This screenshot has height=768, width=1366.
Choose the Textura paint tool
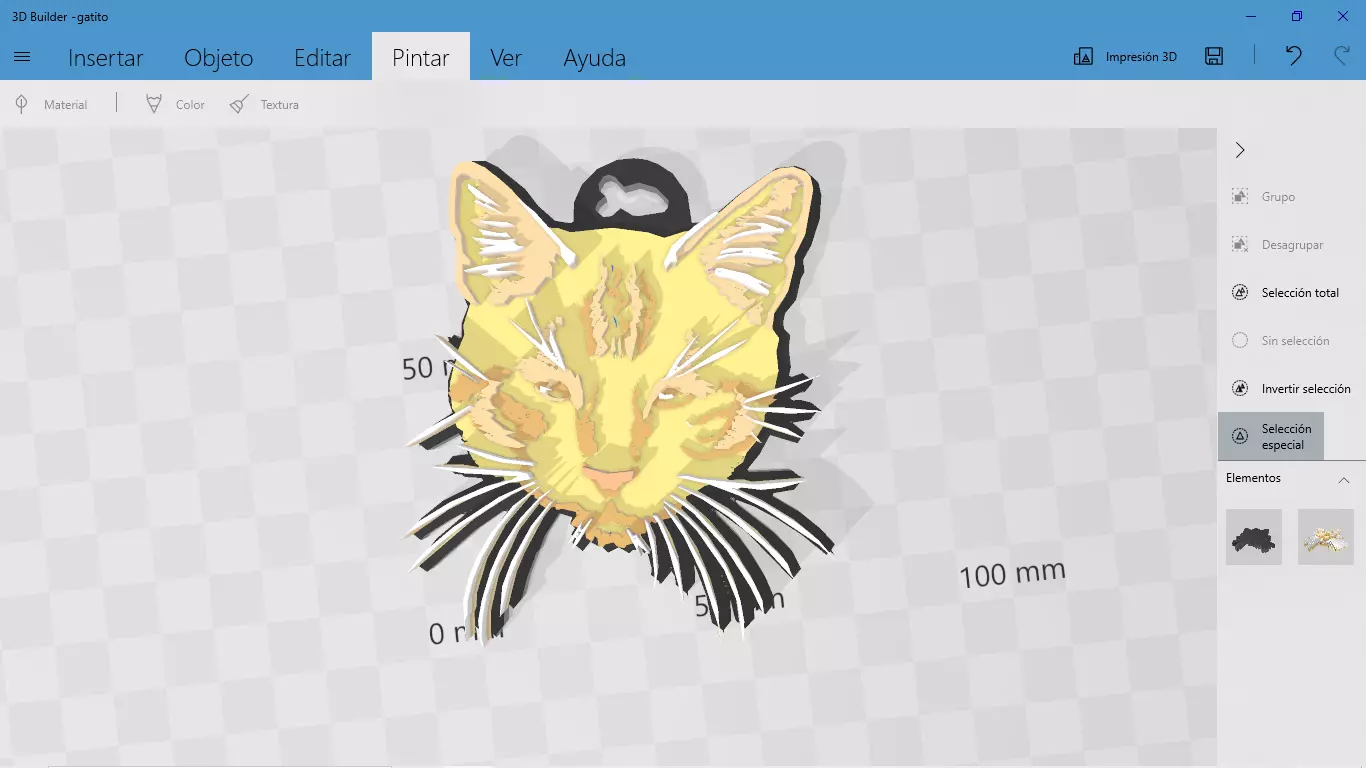(x=264, y=104)
